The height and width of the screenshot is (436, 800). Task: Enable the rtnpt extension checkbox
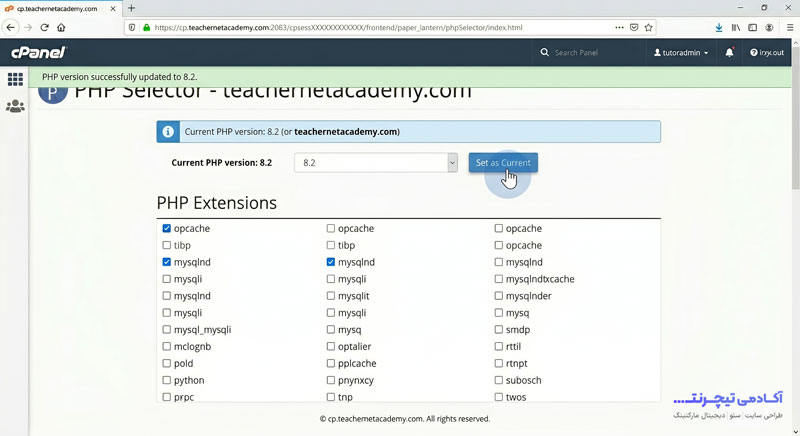click(x=499, y=363)
